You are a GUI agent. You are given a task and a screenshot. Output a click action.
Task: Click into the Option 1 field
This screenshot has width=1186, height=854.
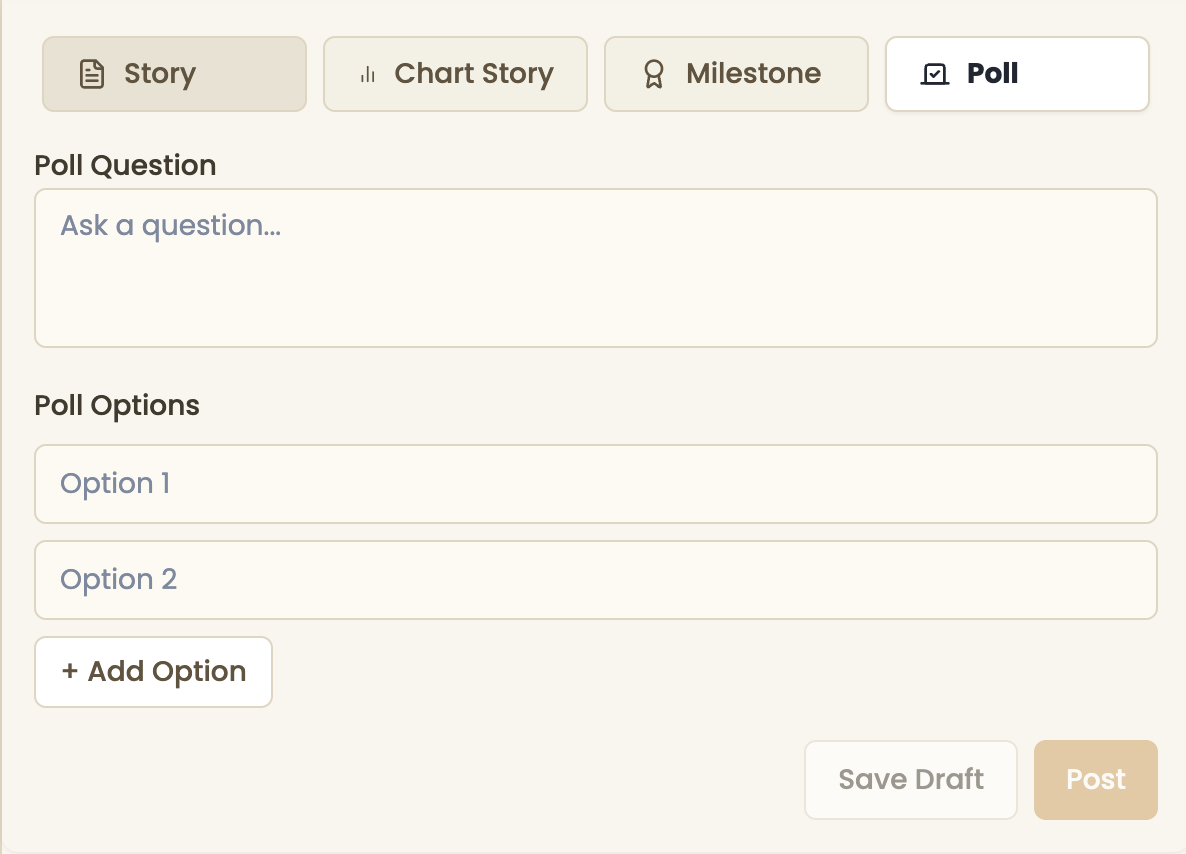pyautogui.click(x=595, y=484)
